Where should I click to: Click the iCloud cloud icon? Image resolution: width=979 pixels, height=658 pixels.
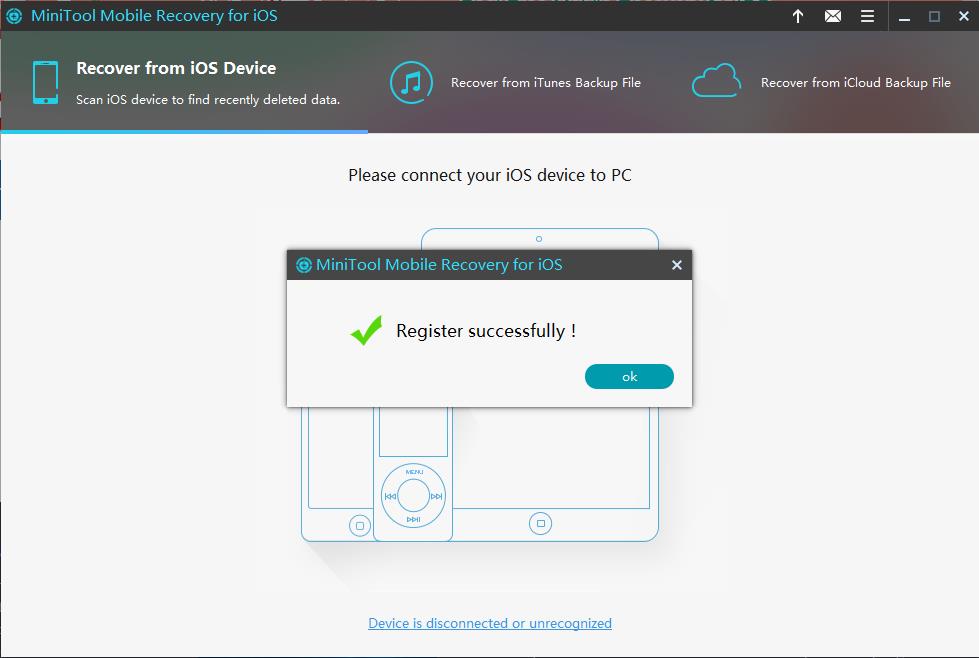(716, 81)
